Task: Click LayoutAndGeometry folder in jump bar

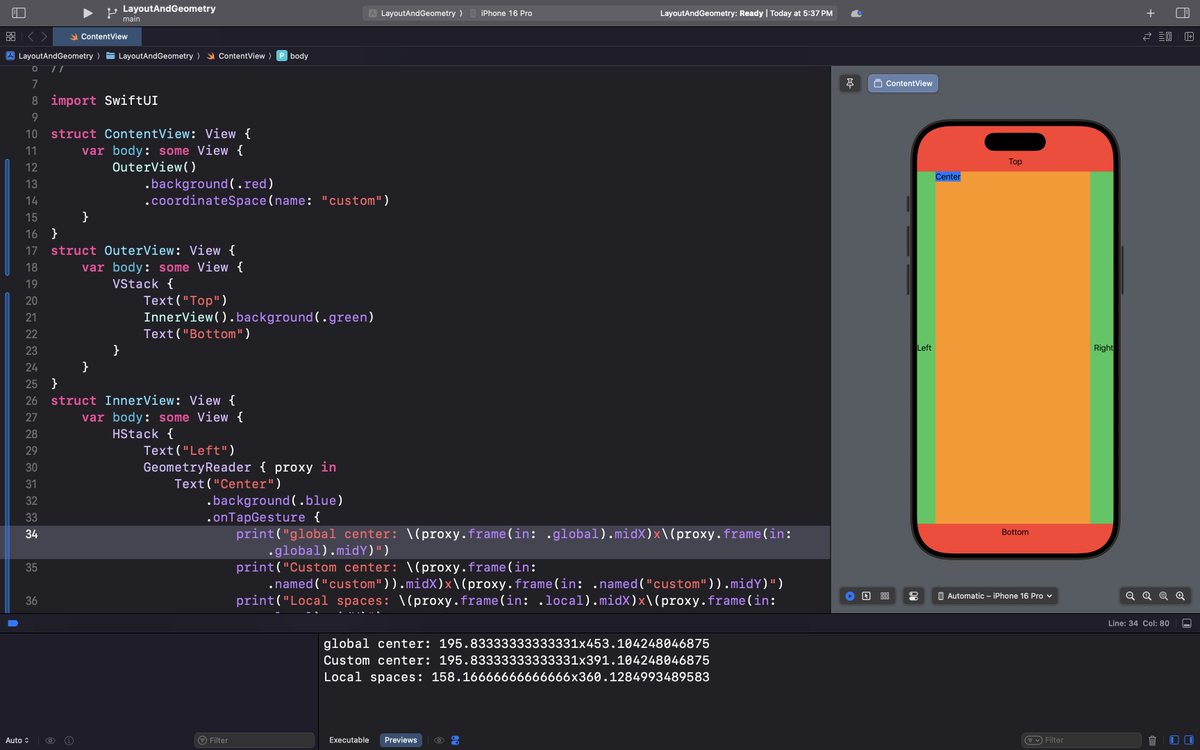Action: coord(150,56)
